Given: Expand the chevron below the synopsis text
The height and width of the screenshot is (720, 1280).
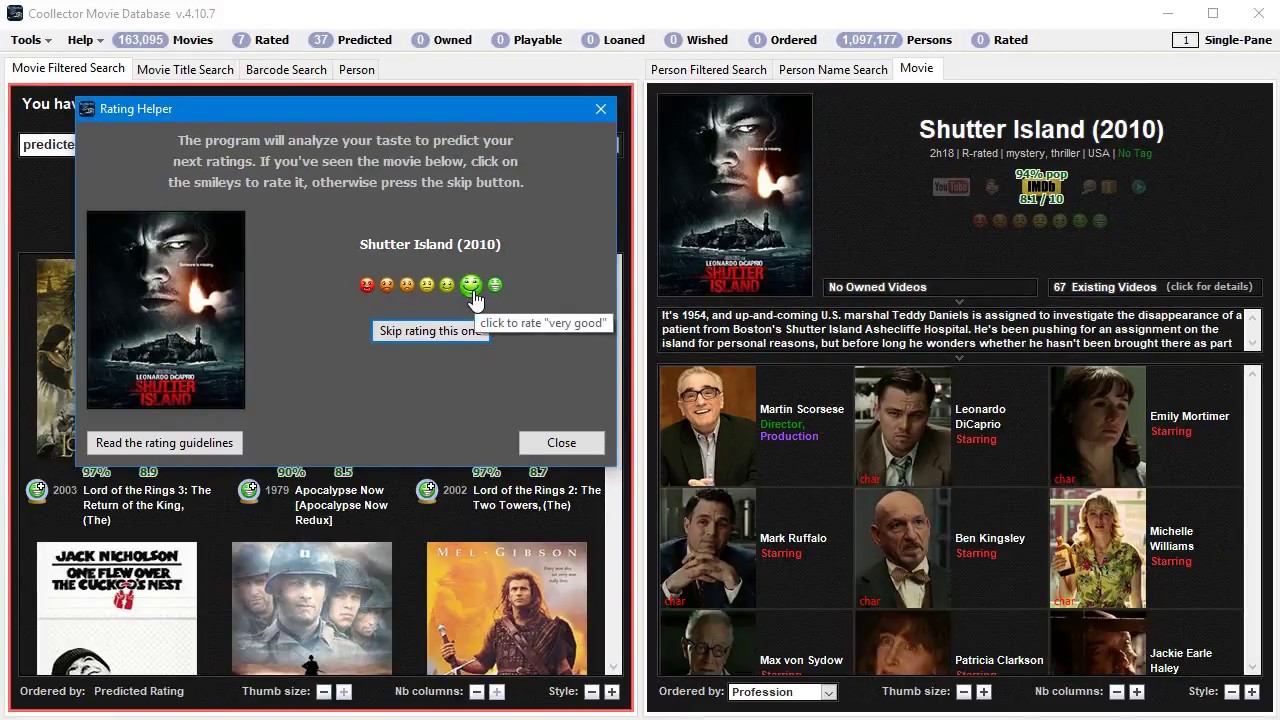Looking at the screenshot, I should pos(959,357).
